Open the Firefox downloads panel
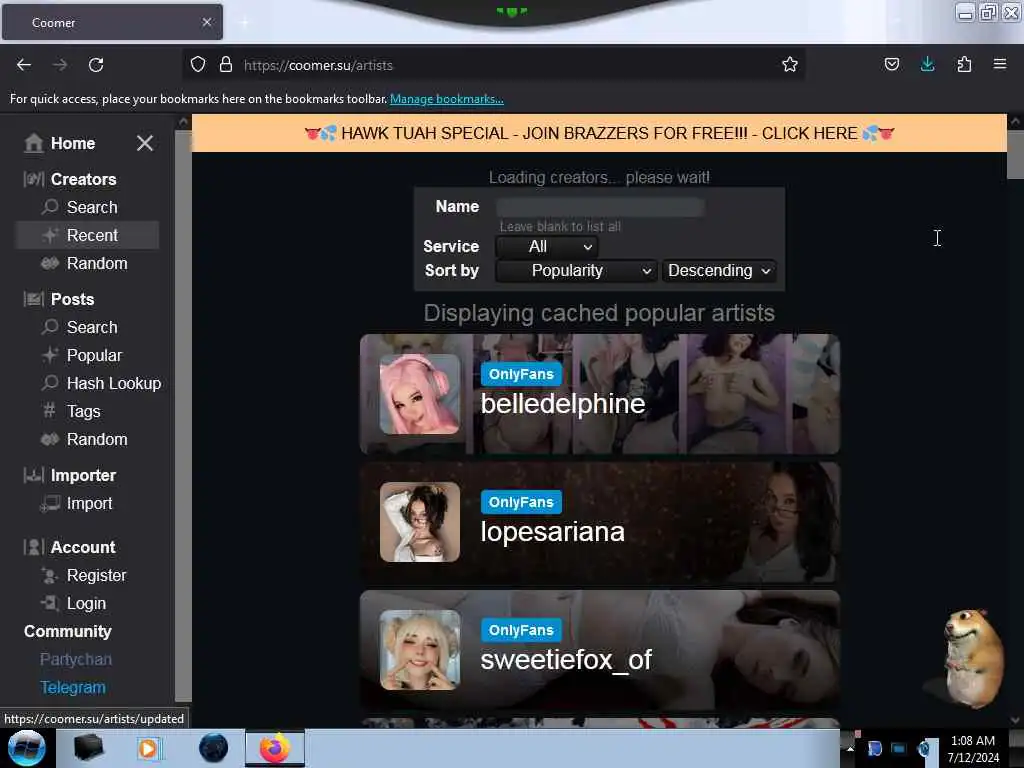This screenshot has height=768, width=1024. click(927, 64)
